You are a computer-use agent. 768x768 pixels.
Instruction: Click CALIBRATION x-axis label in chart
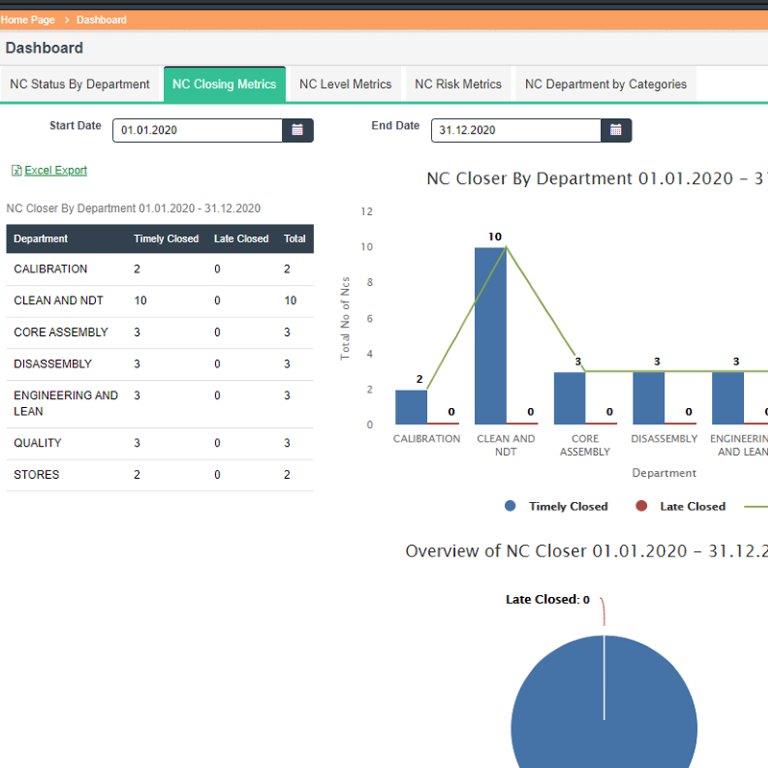(427, 439)
